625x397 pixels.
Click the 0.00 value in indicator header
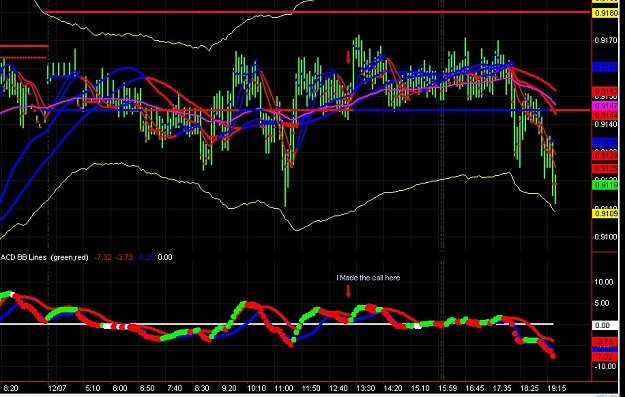(165, 257)
